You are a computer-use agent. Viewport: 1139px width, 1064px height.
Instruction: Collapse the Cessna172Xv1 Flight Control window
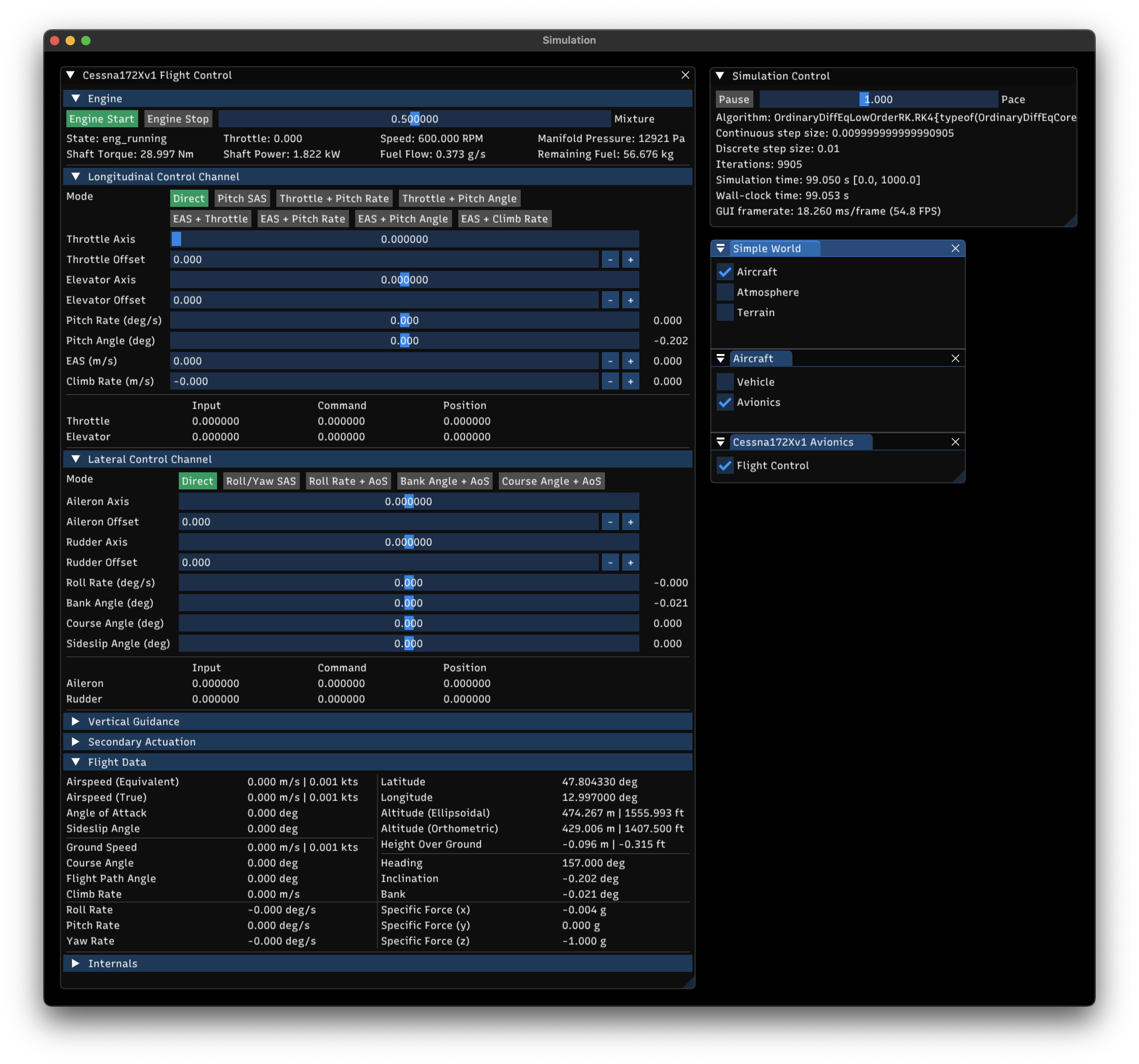click(71, 75)
